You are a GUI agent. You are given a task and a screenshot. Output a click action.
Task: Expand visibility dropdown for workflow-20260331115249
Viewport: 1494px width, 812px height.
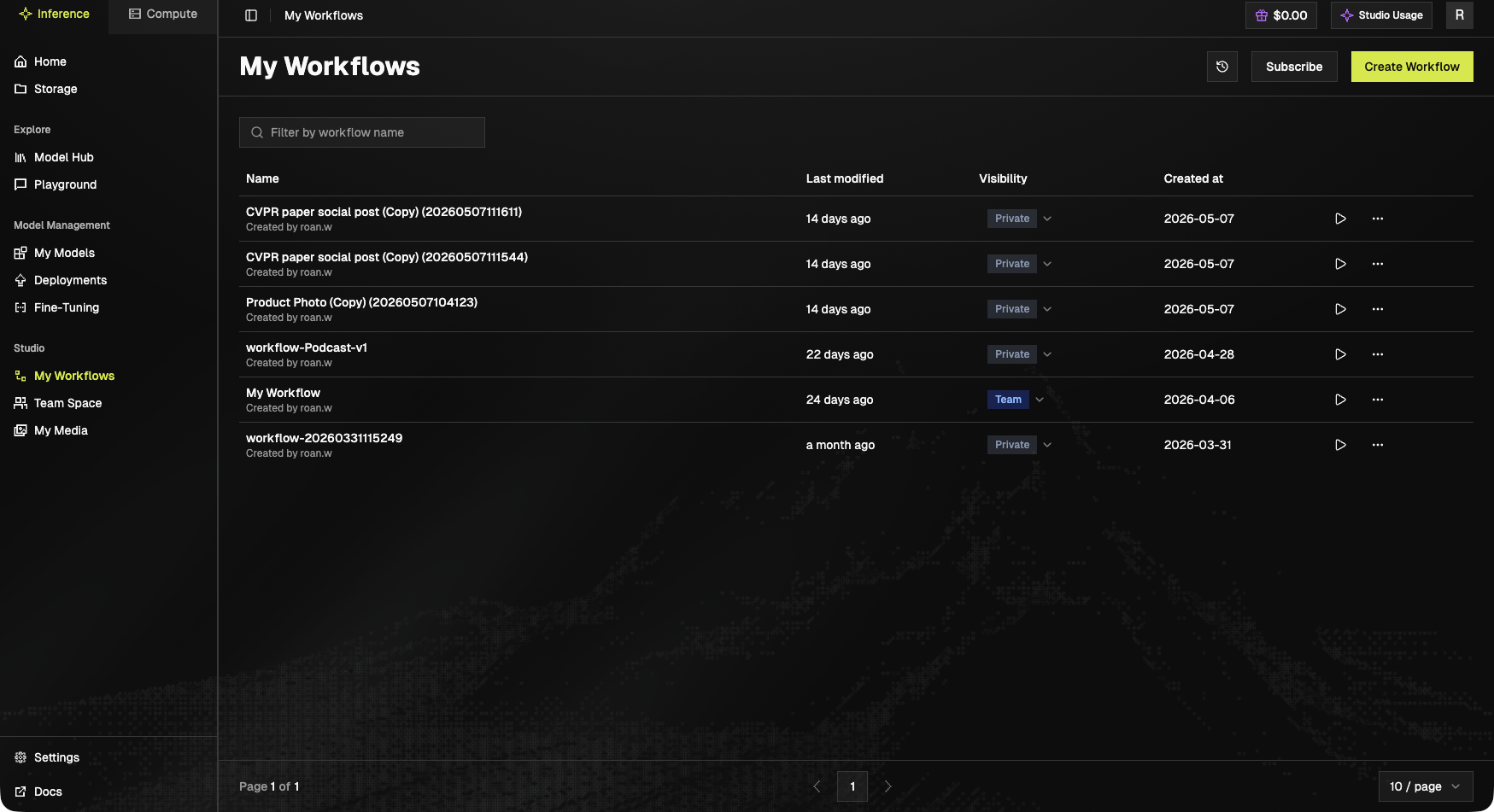point(1047,445)
